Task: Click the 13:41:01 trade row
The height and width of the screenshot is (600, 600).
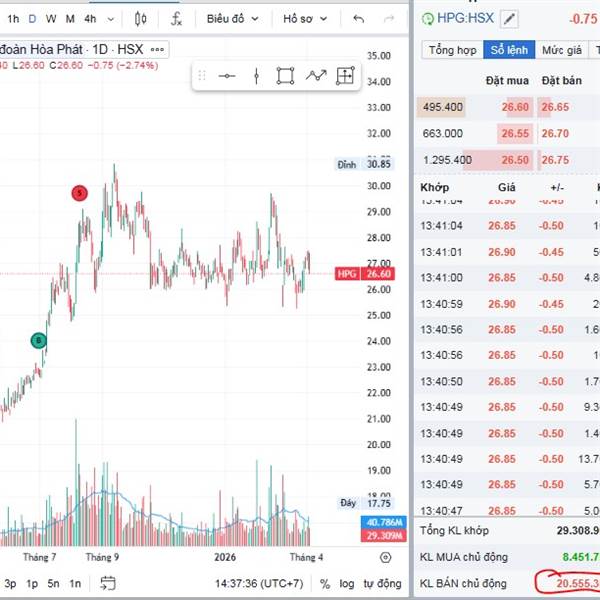Action: click(x=507, y=252)
